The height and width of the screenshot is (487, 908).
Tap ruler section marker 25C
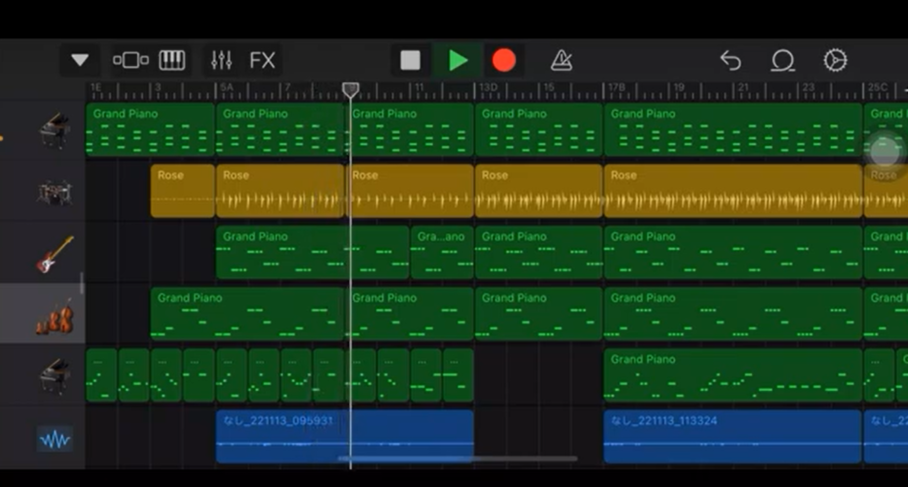pos(878,88)
